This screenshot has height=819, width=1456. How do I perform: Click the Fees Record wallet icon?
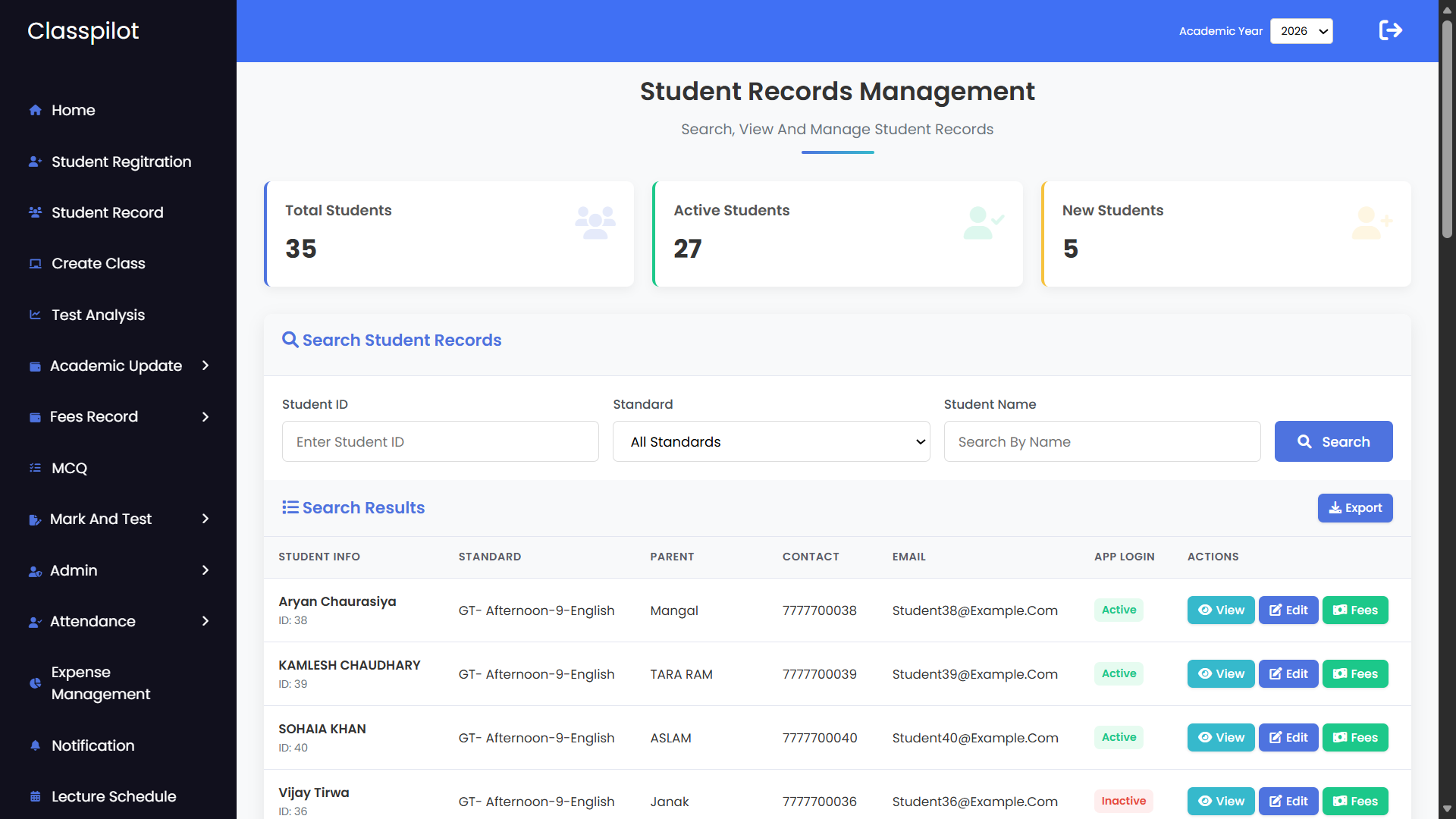[x=35, y=417]
